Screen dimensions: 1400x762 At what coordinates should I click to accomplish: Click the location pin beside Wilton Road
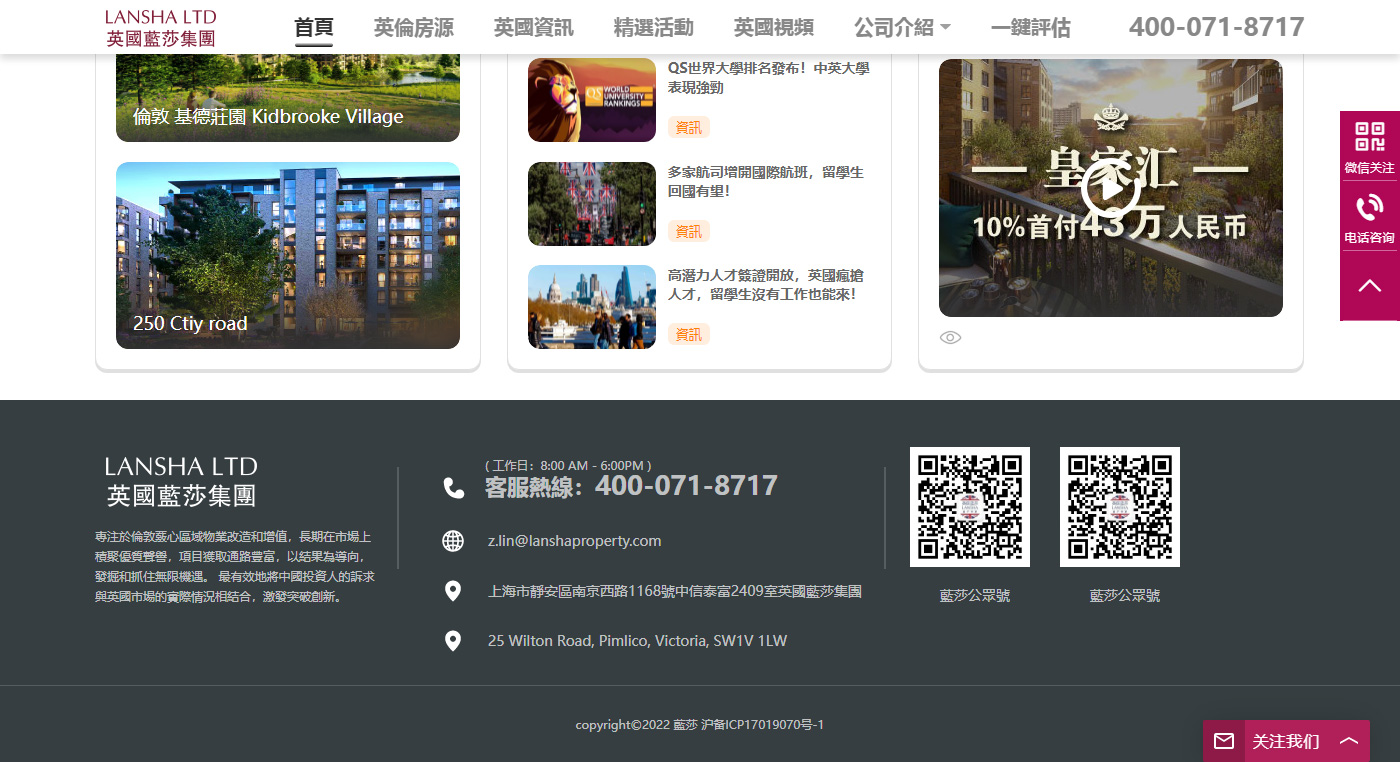coord(453,641)
